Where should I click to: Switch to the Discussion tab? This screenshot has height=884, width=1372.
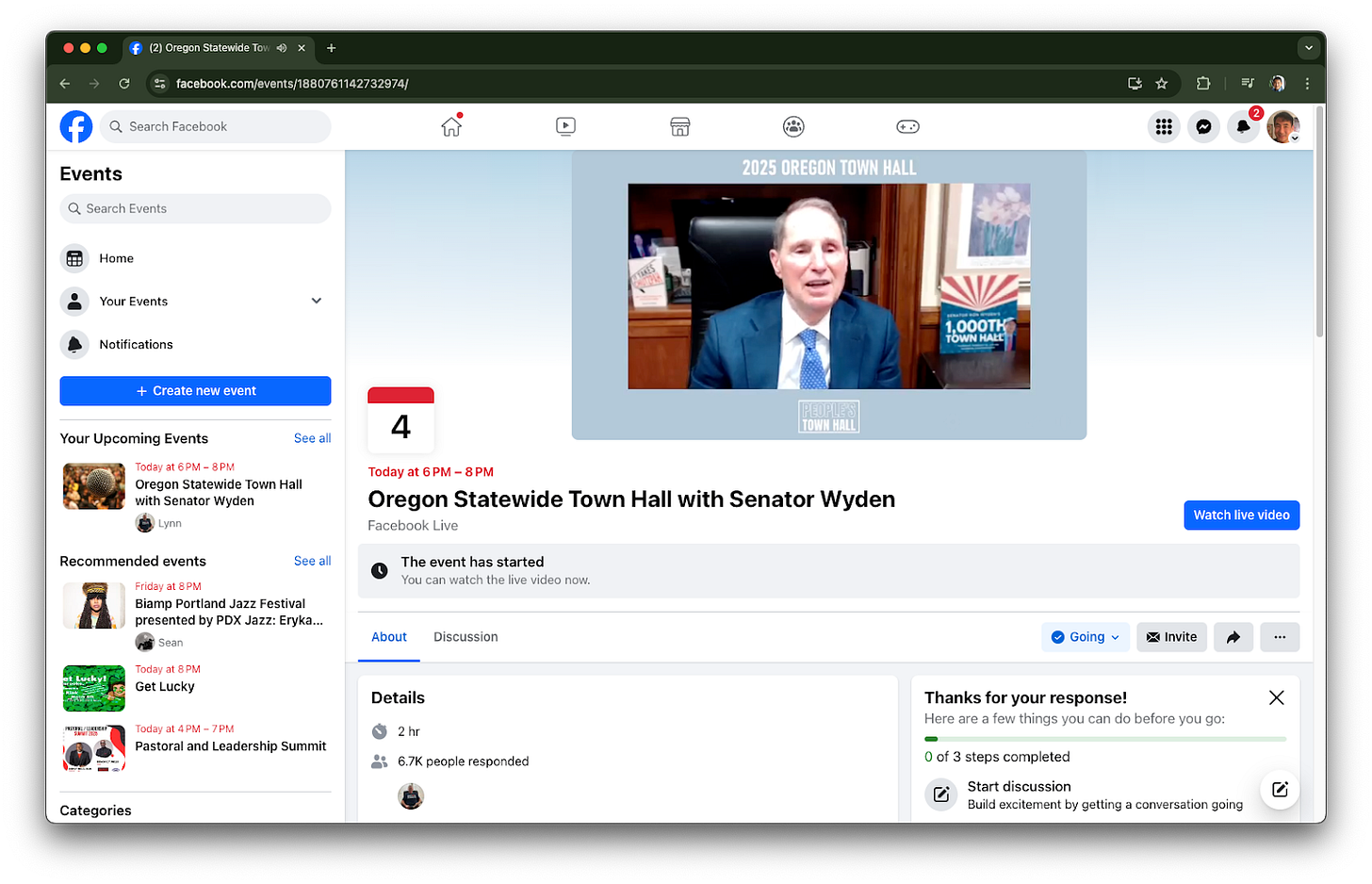pos(465,637)
